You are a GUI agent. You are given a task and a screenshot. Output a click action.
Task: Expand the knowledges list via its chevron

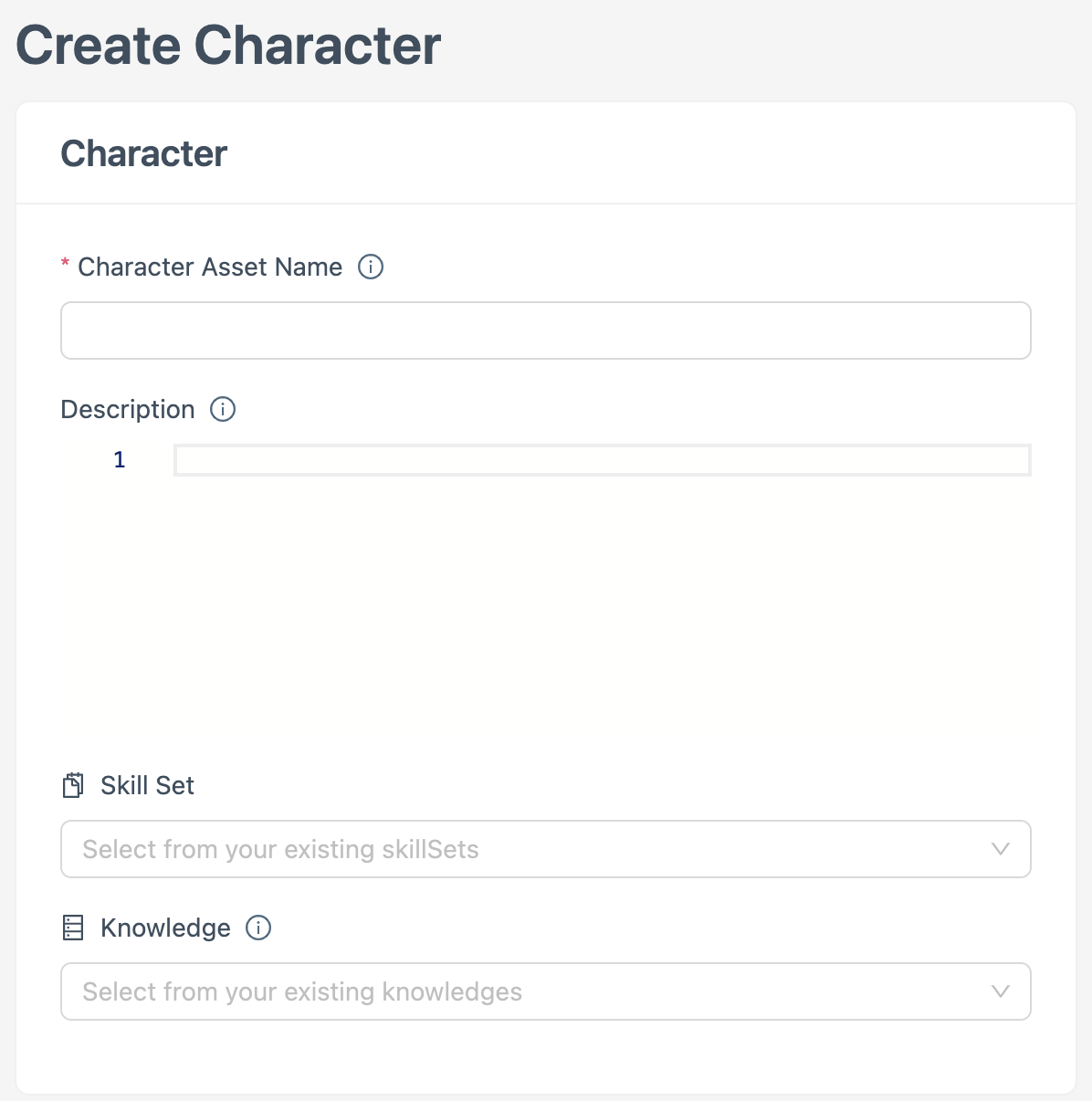tap(1001, 991)
